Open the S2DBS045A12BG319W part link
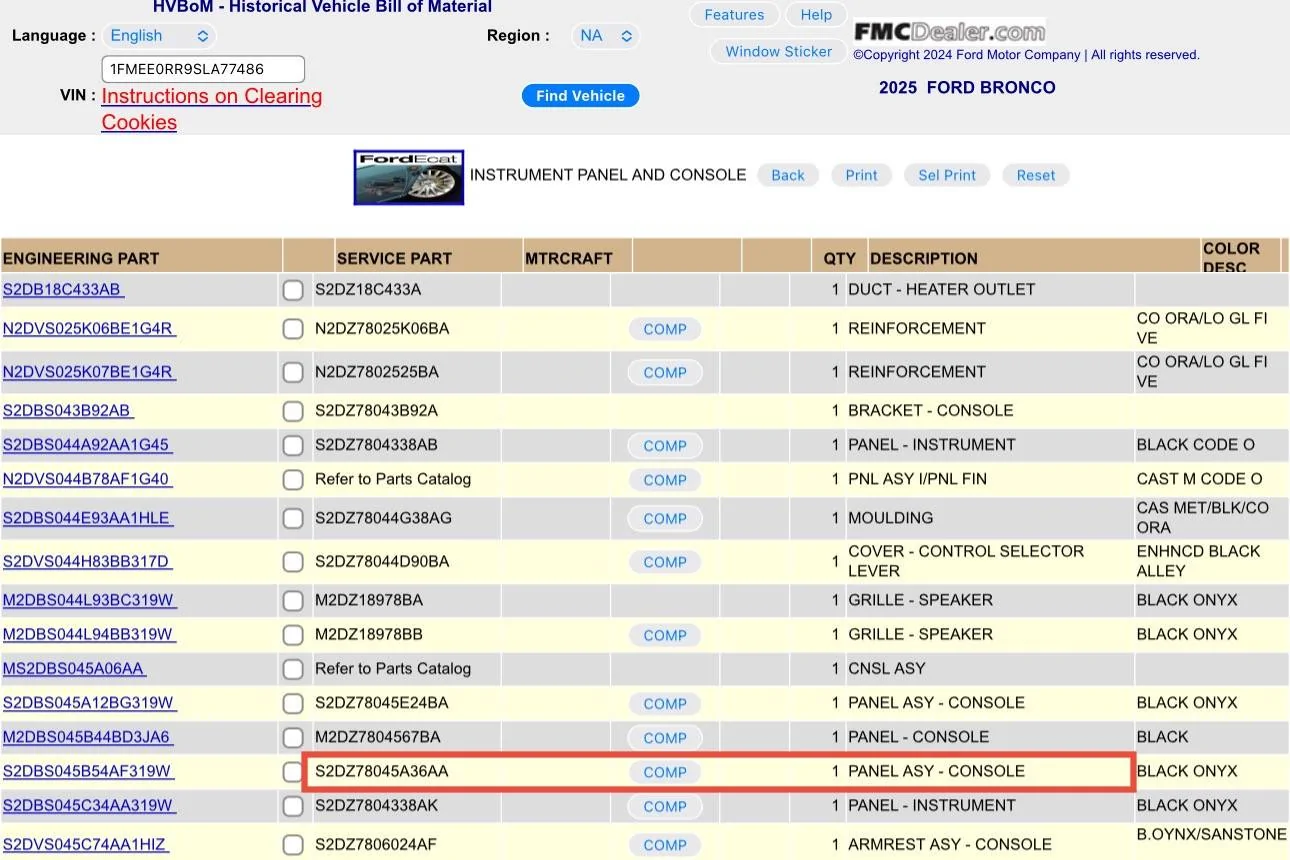 pos(89,703)
